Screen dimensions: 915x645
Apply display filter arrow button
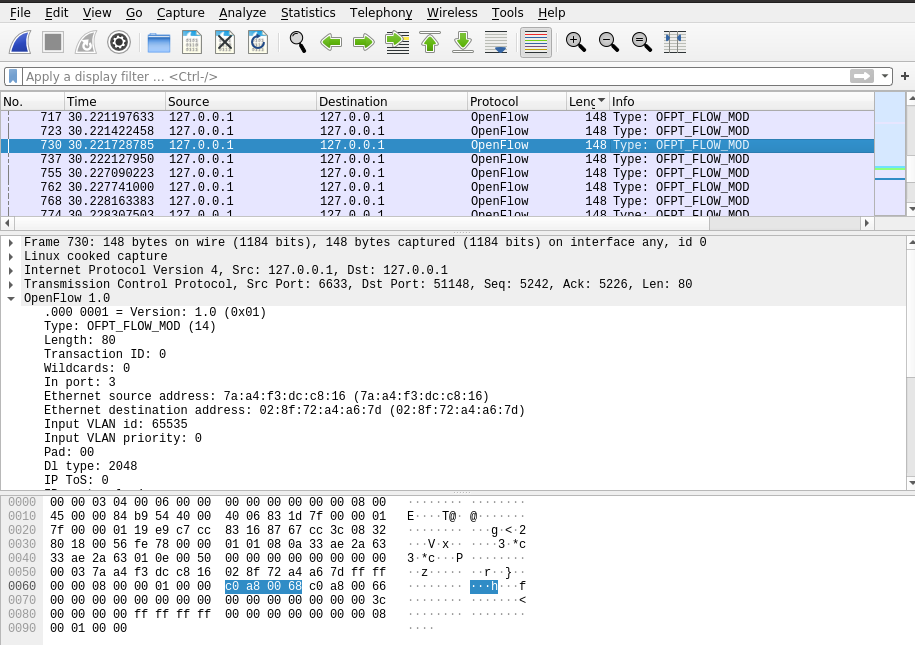pyautogui.click(x=862, y=76)
